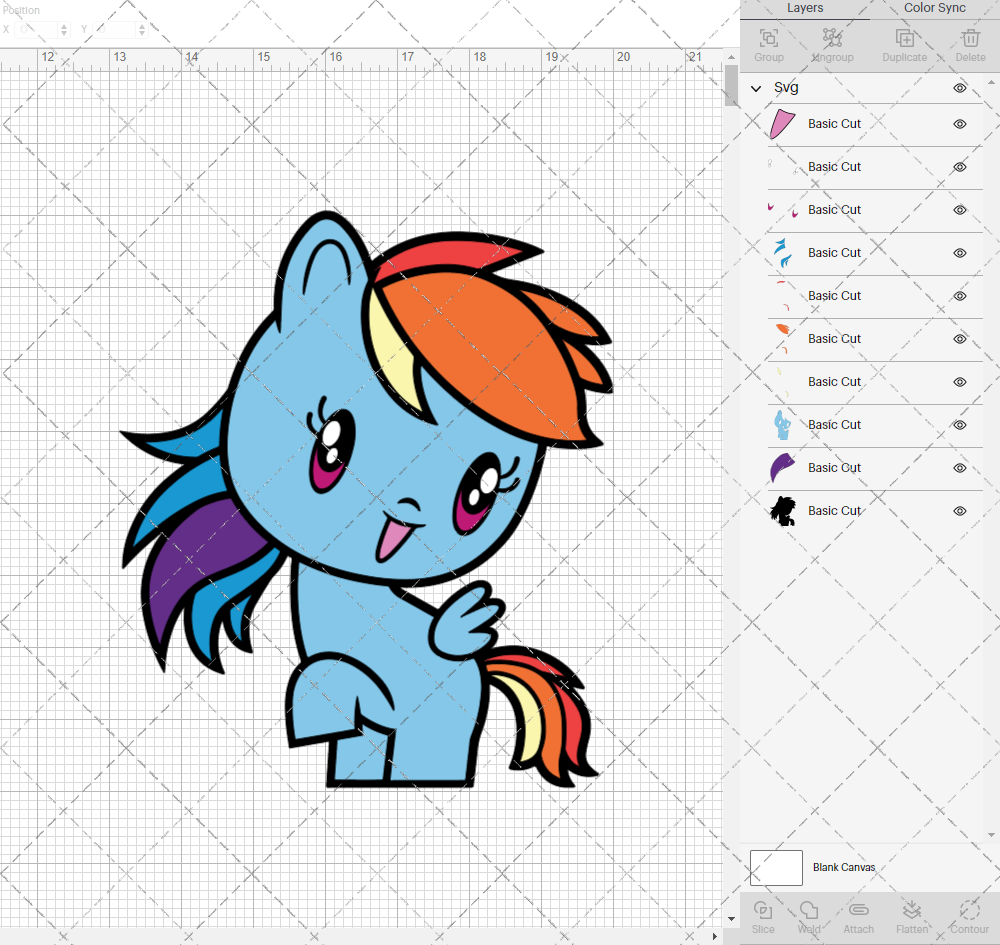Select the pale yellow layer thumbnail
The width and height of the screenshot is (1000, 945).
click(783, 382)
